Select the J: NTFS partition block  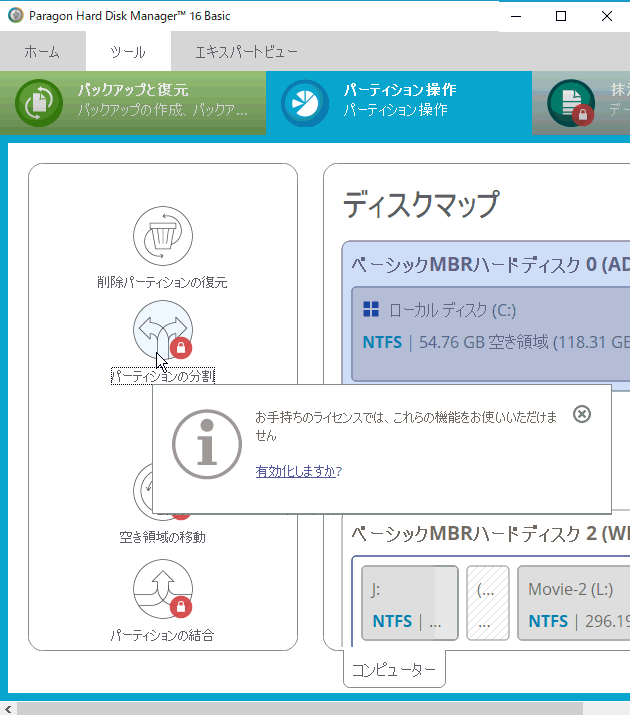click(x=410, y=602)
